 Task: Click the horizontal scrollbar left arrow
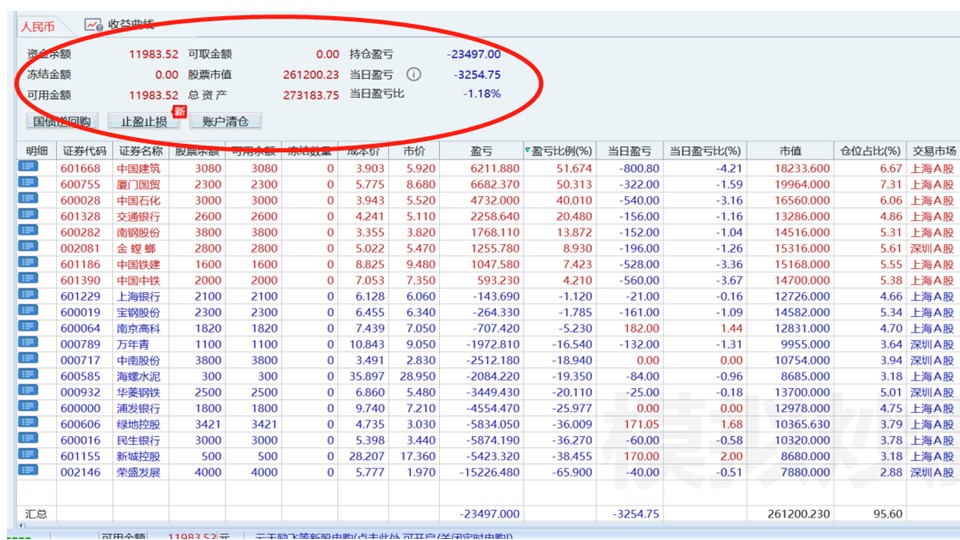pos(22,525)
